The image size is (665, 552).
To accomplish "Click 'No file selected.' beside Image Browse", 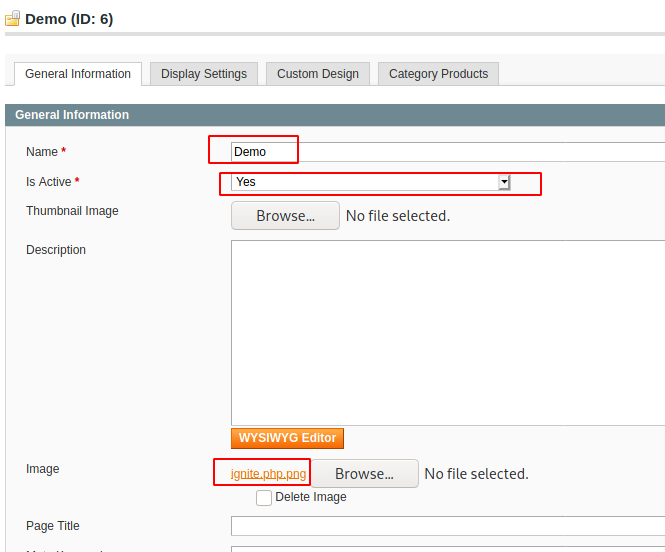I will [477, 474].
